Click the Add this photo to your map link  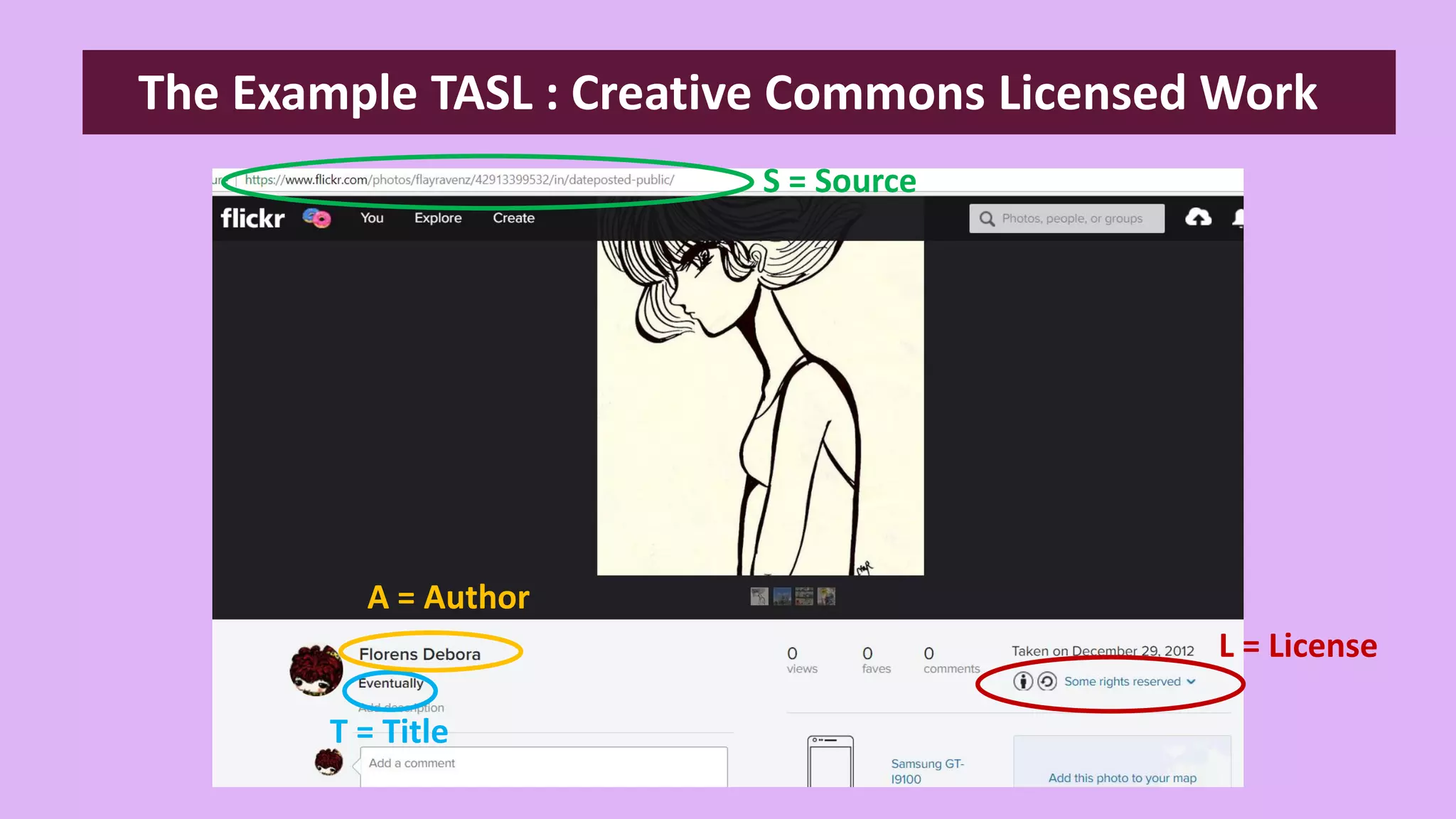coord(1121,778)
